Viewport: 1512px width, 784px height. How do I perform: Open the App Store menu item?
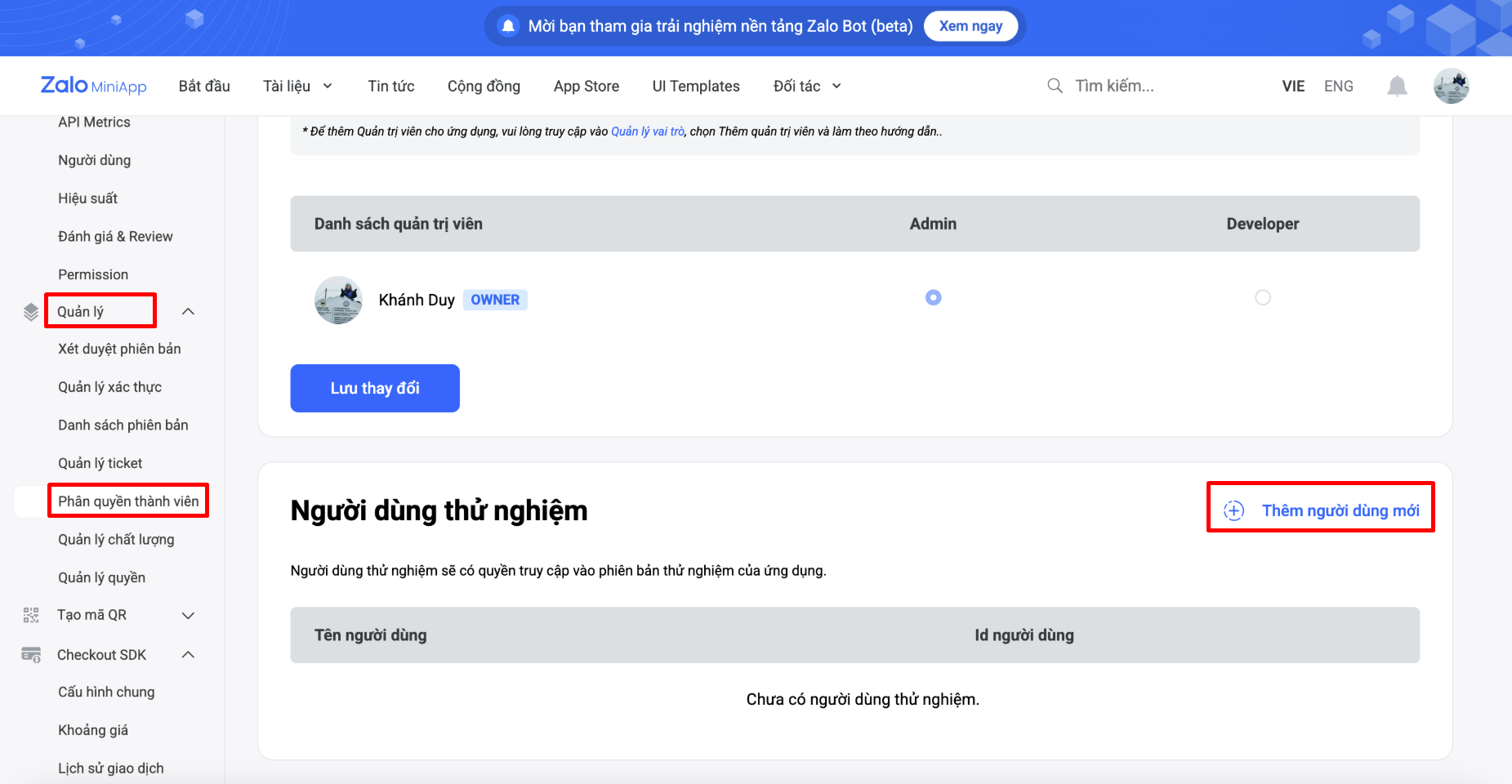click(586, 86)
